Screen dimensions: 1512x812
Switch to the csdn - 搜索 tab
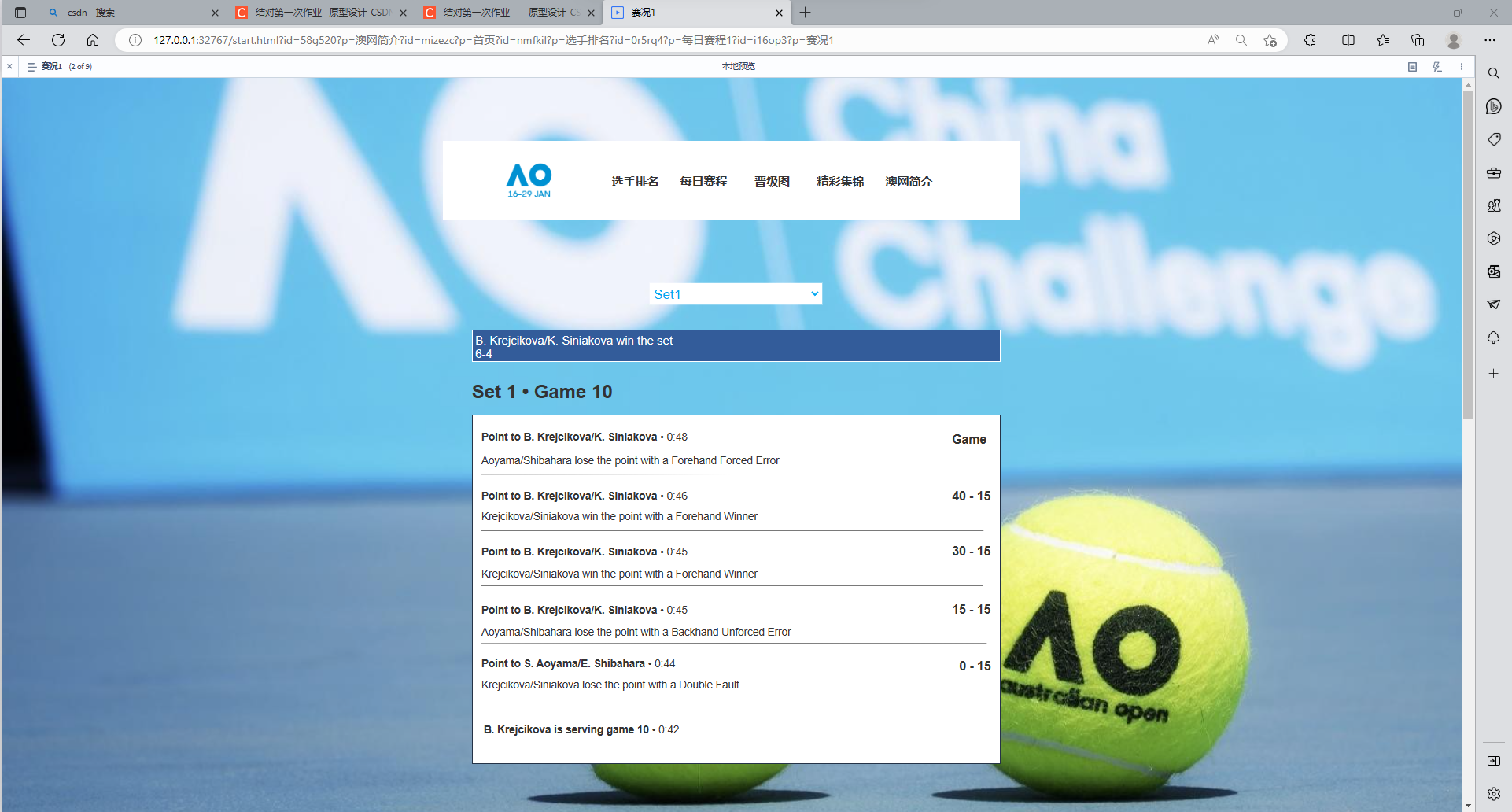click(131, 13)
